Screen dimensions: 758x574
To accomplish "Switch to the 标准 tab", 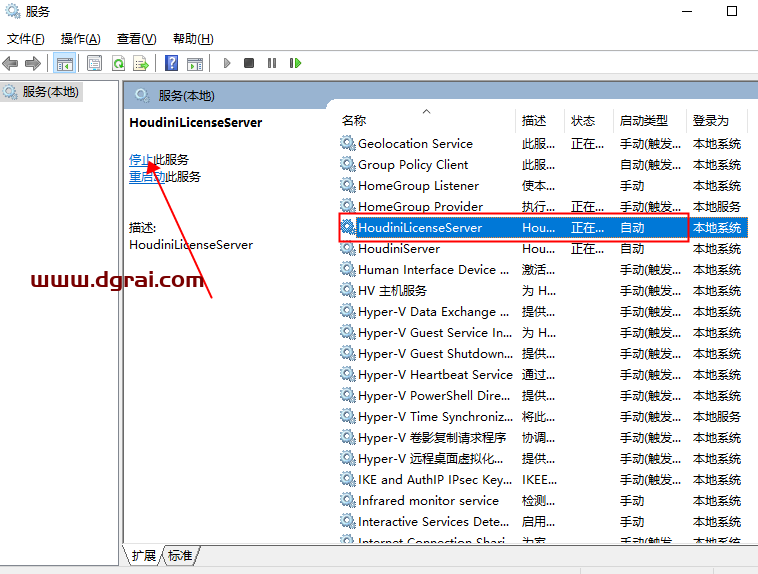I will point(180,556).
